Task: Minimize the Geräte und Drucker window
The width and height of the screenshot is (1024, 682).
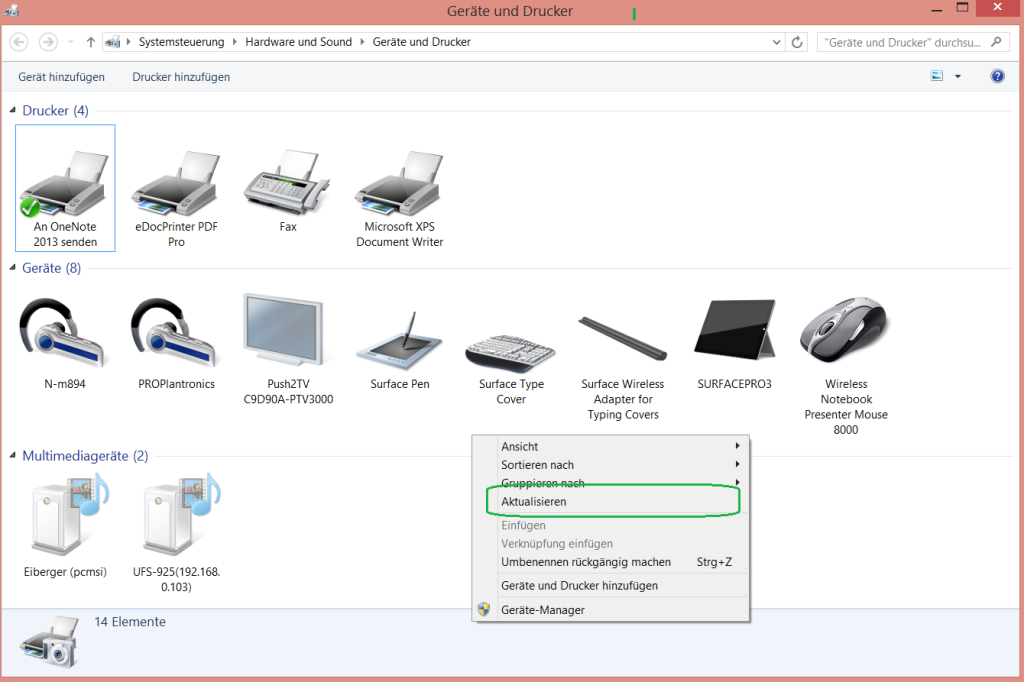Action: (936, 10)
